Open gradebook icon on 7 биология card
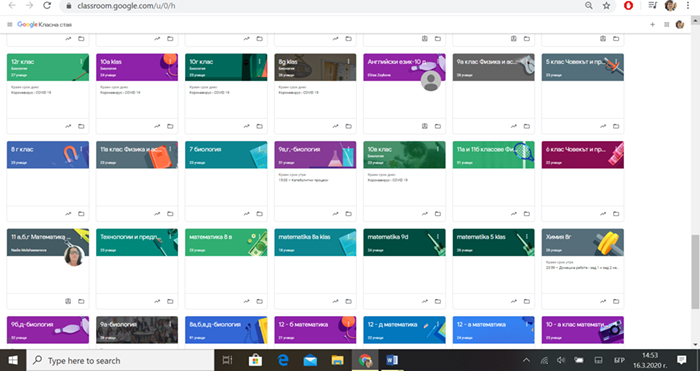This screenshot has width=700, height=371. click(246, 214)
